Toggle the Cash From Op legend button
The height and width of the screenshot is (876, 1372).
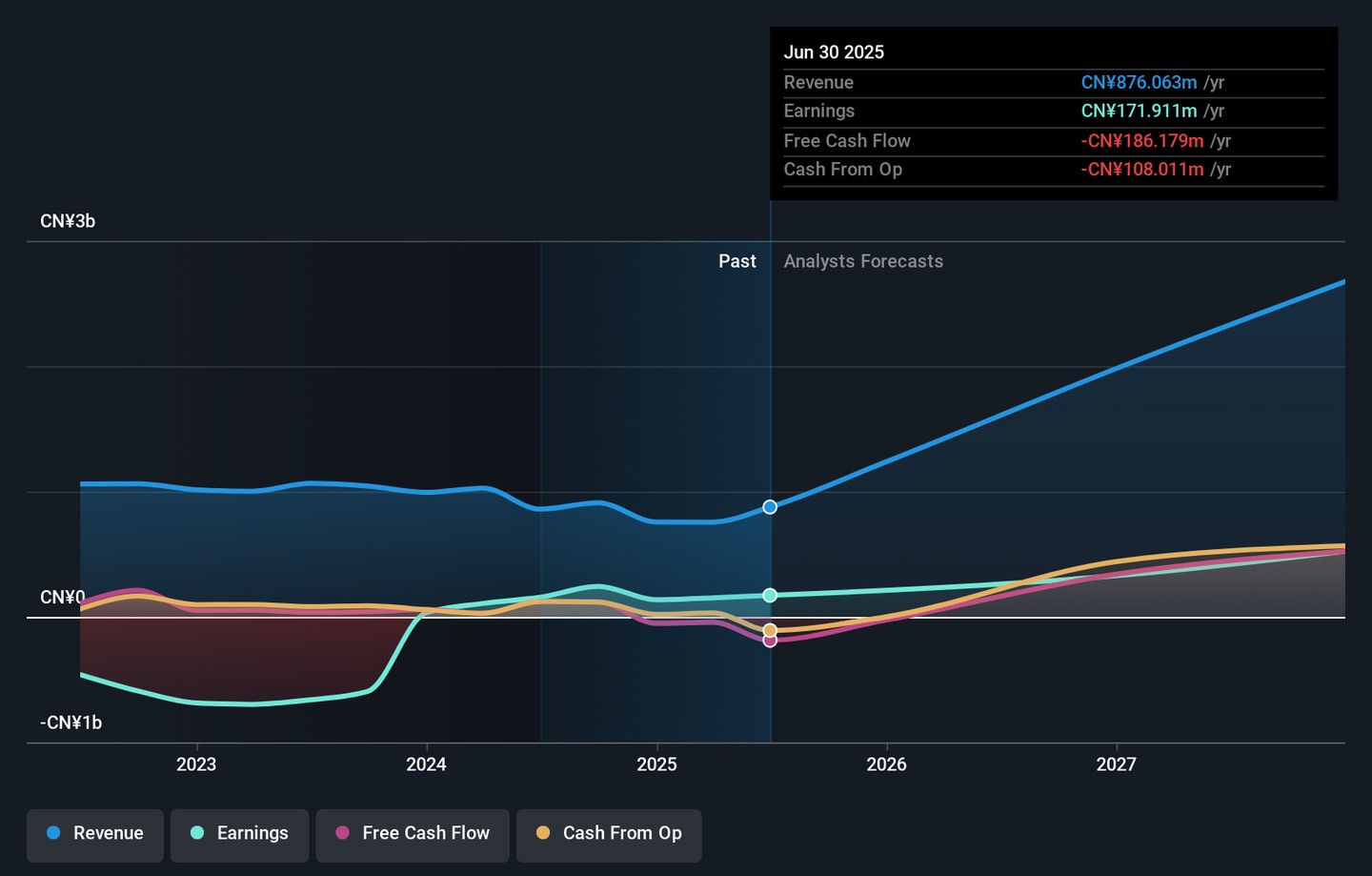(x=609, y=833)
